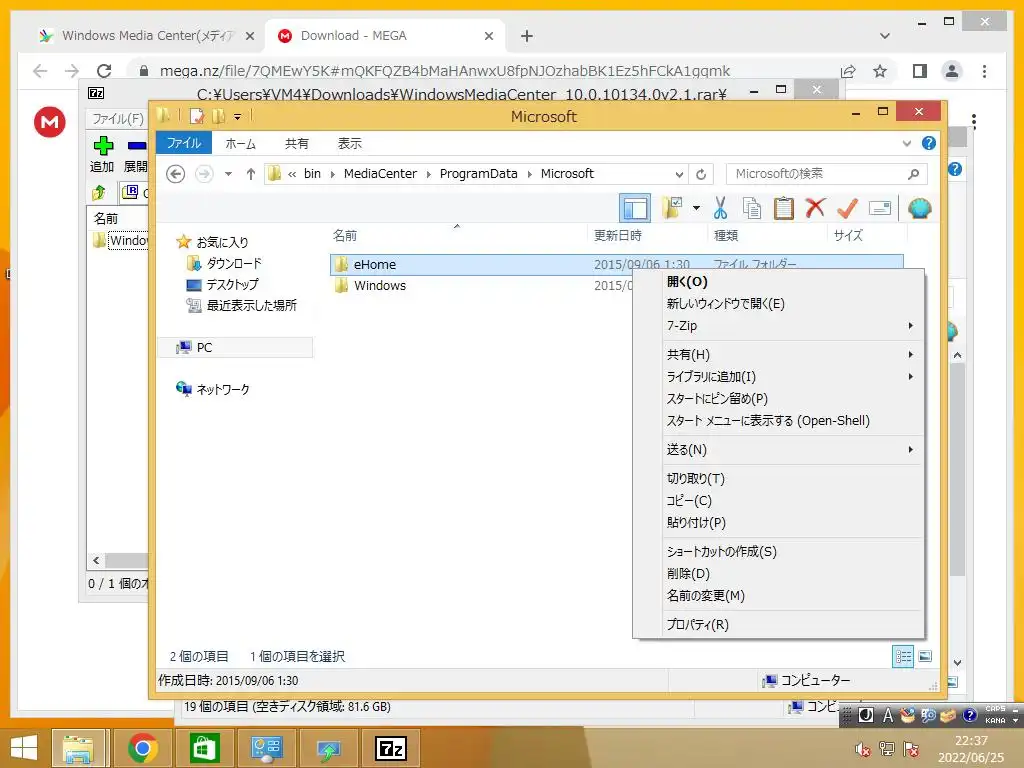Select the eHome folder row
This screenshot has height=768, width=1024.
point(616,264)
